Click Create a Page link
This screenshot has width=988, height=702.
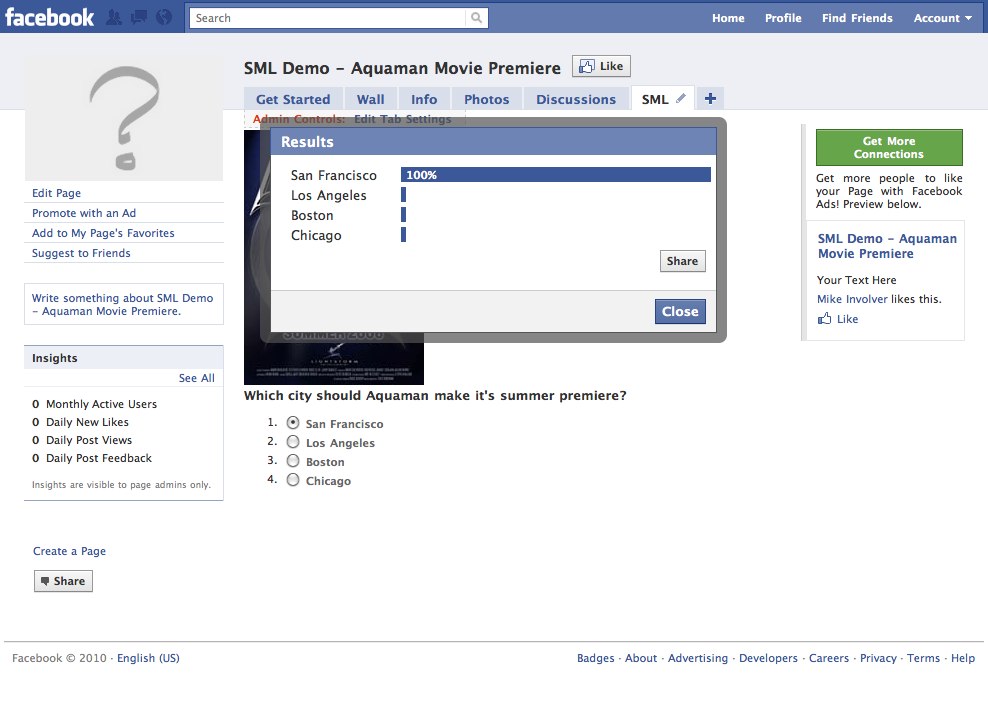[69, 551]
